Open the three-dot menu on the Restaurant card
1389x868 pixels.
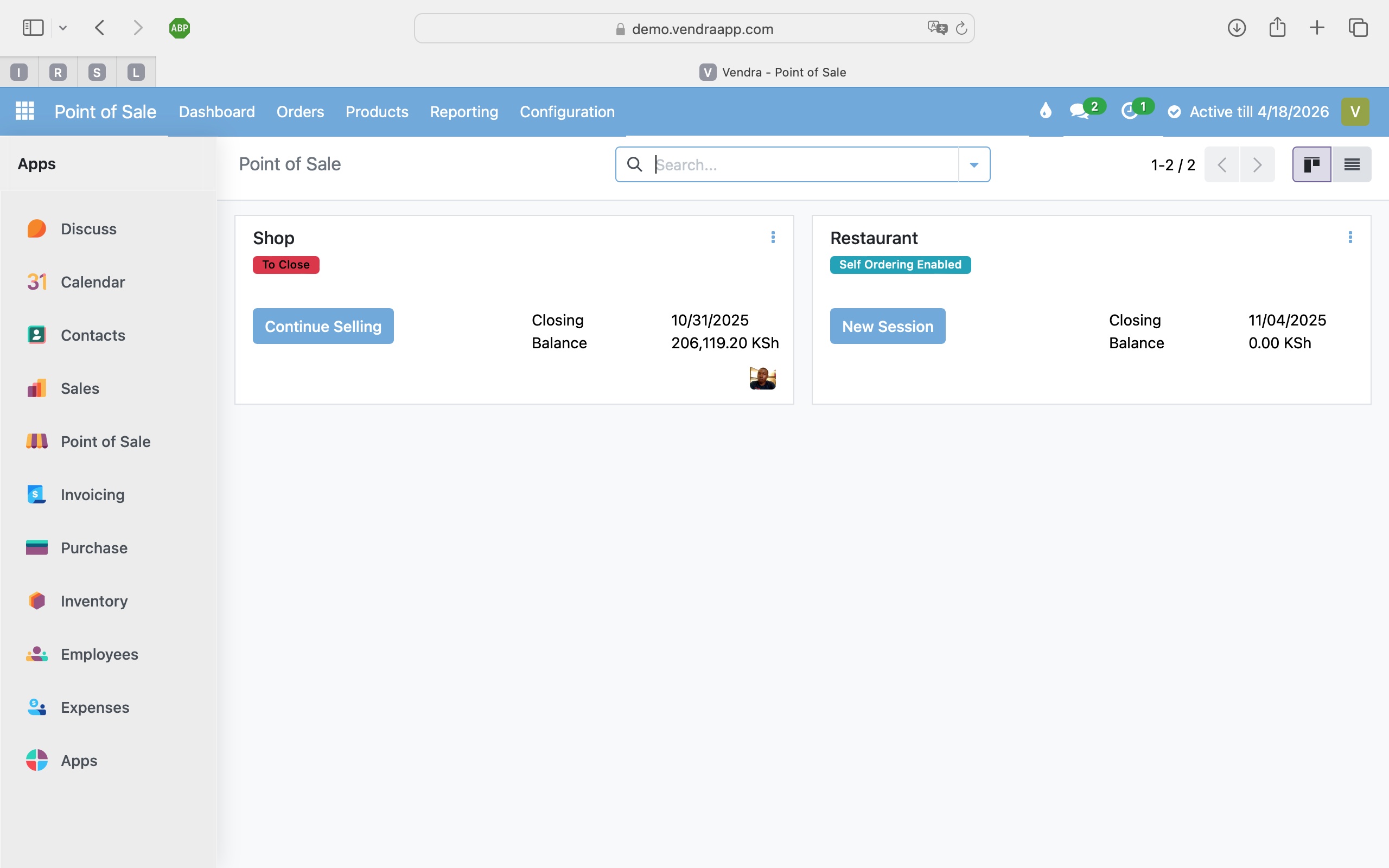point(1350,237)
